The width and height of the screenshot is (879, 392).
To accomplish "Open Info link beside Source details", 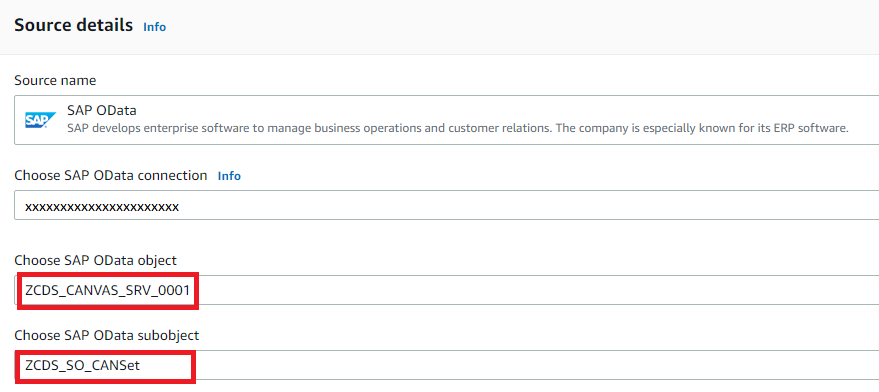I will tap(155, 27).
